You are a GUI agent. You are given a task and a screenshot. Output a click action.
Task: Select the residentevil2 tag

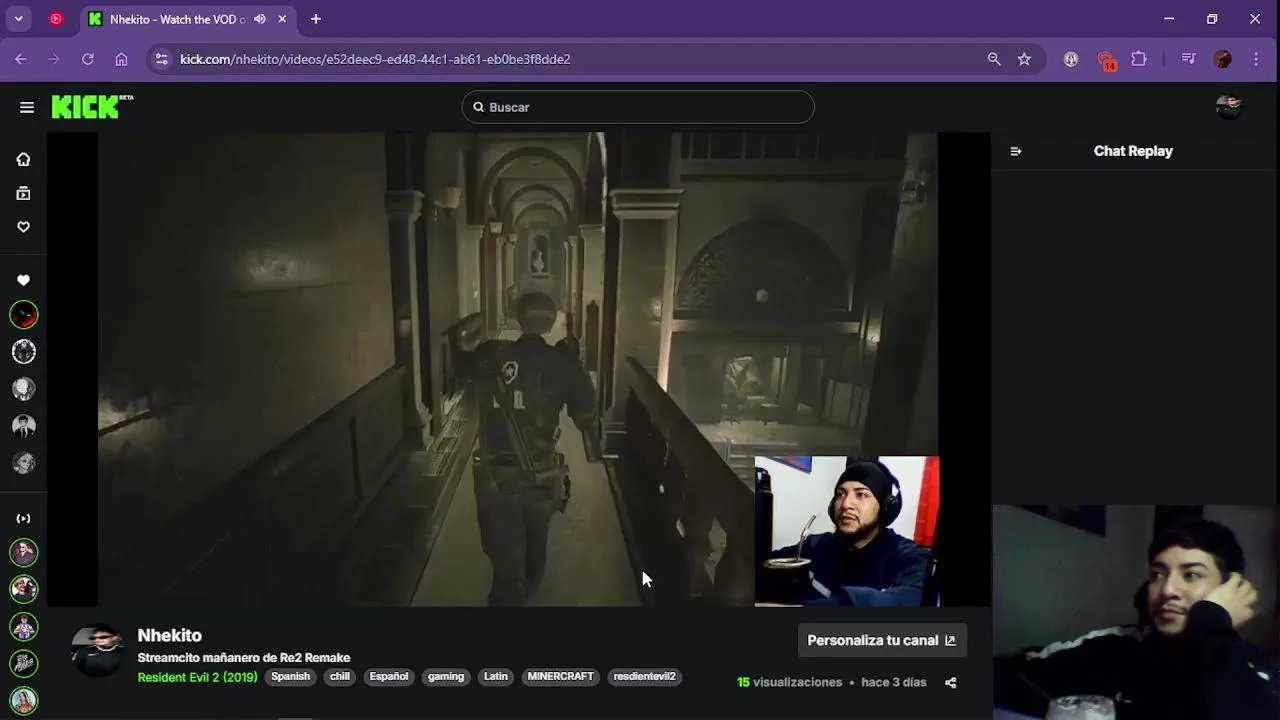pyautogui.click(x=644, y=677)
